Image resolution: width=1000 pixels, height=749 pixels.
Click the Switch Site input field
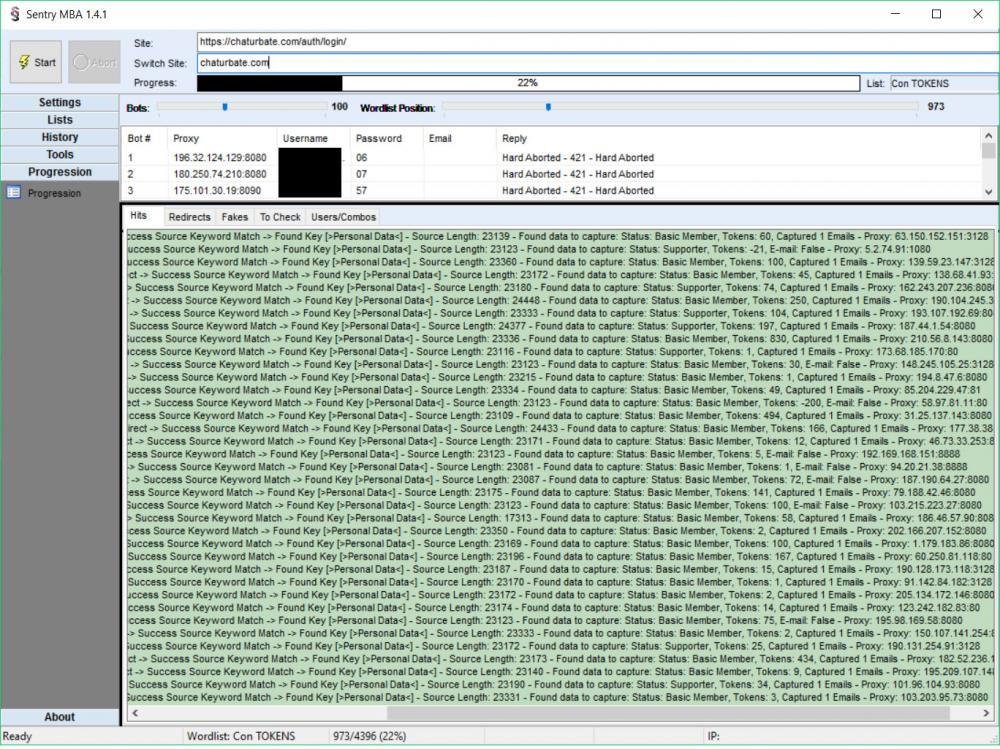[598, 63]
